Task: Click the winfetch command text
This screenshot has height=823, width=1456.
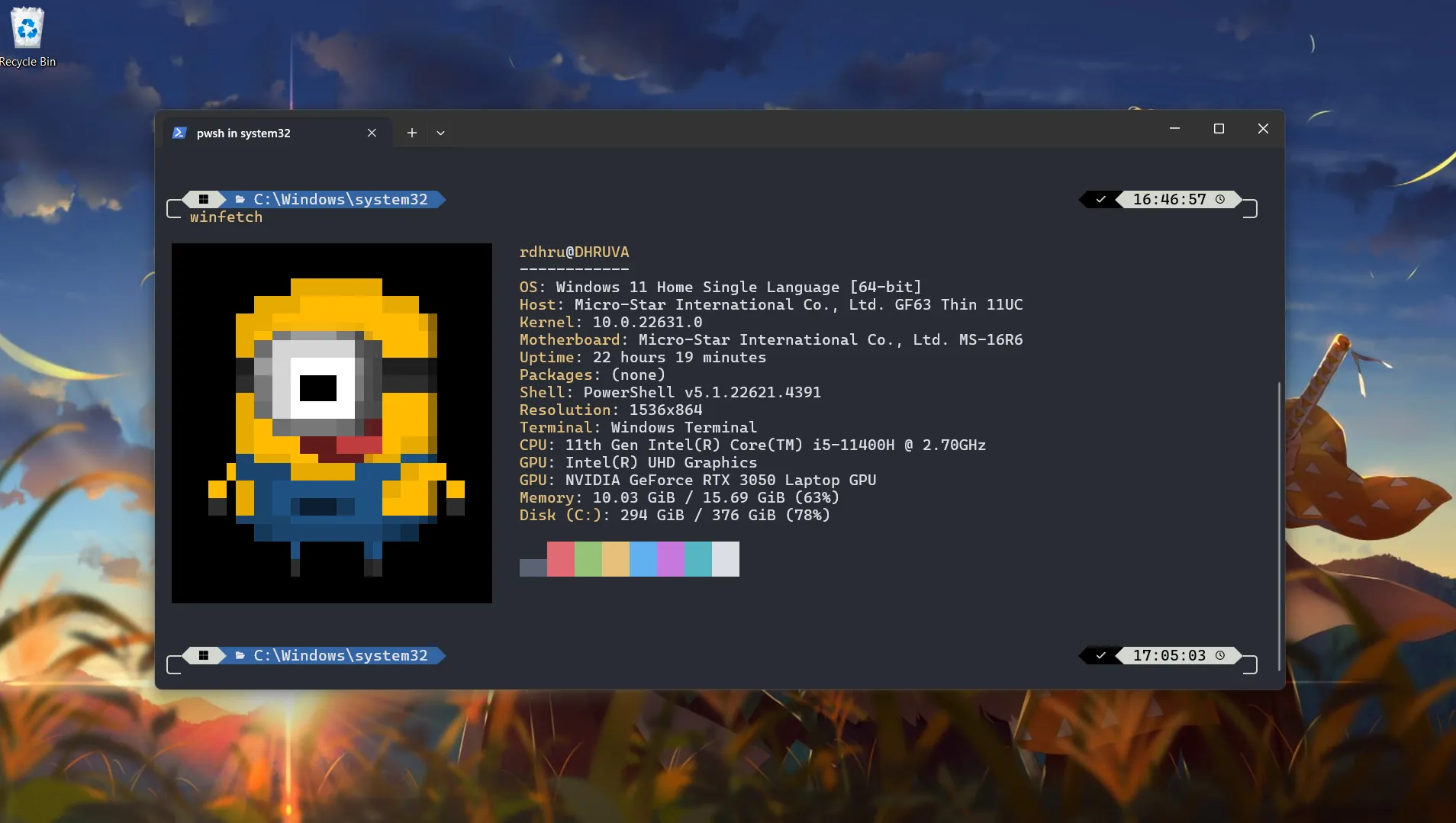Action: click(226, 217)
